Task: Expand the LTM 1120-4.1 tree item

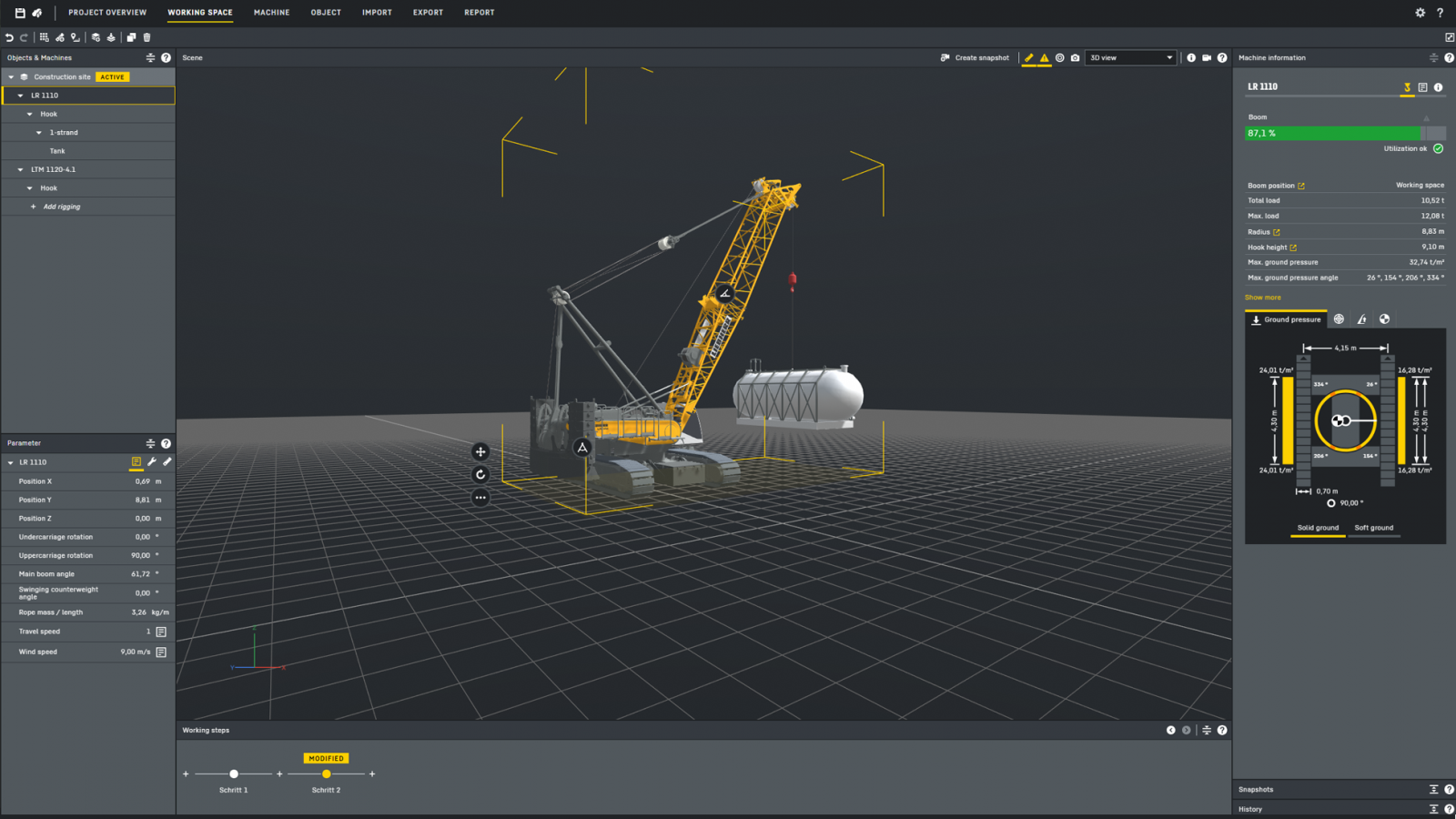Action: click(x=21, y=169)
